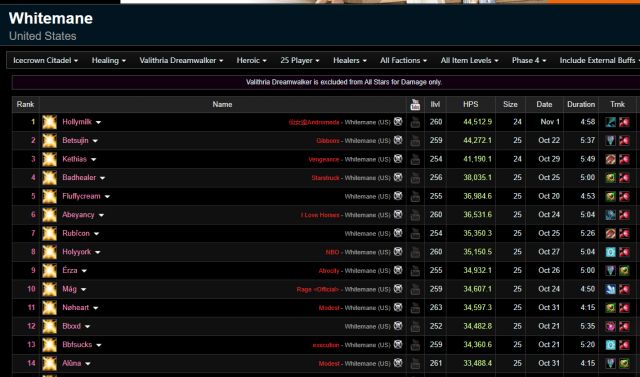Click the Whitemane server title
The image size is (640, 377).
[51, 18]
